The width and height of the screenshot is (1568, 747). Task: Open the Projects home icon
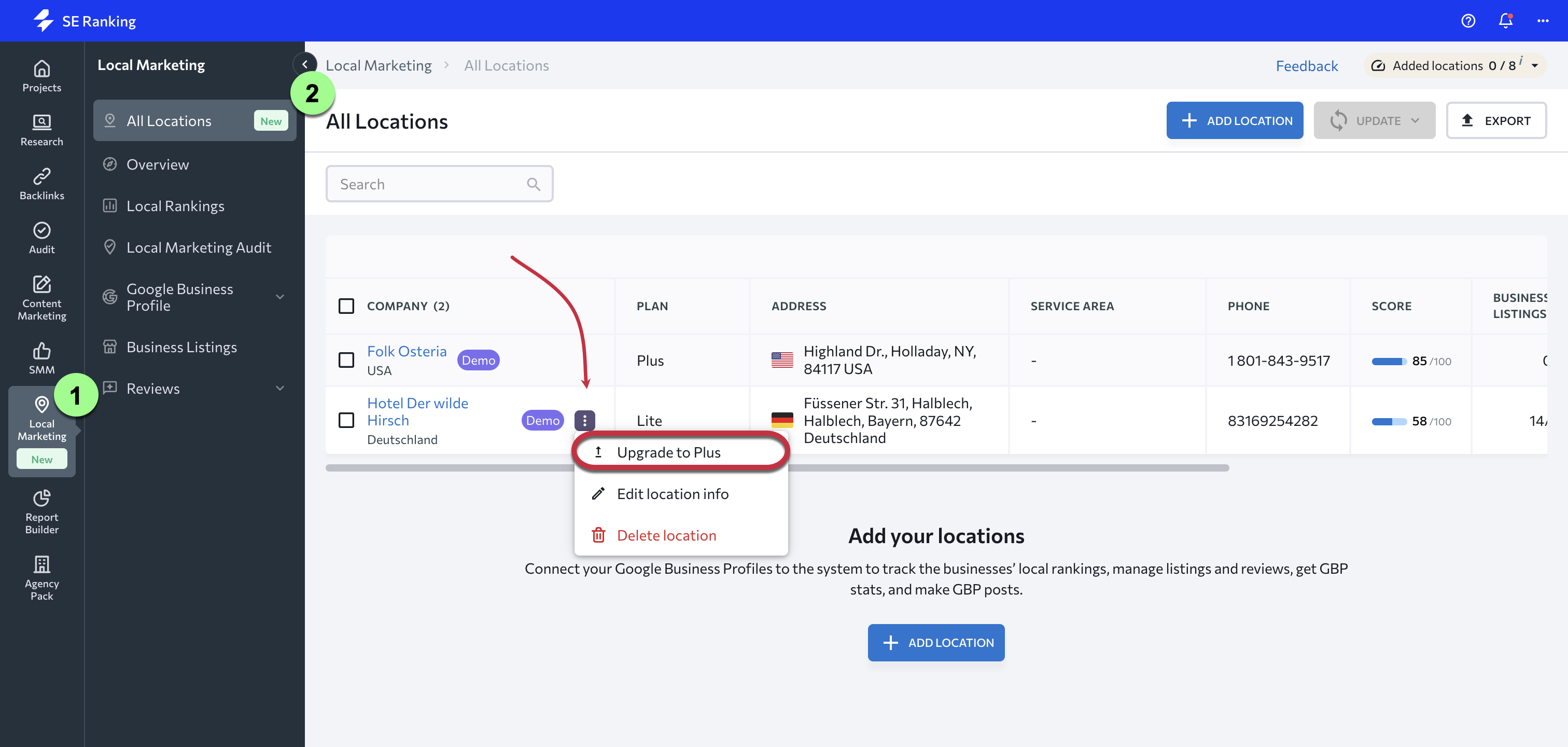[41, 76]
